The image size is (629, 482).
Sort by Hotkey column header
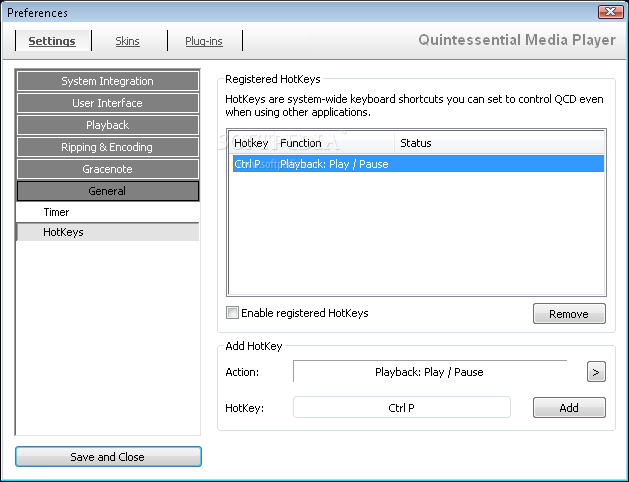click(x=253, y=143)
